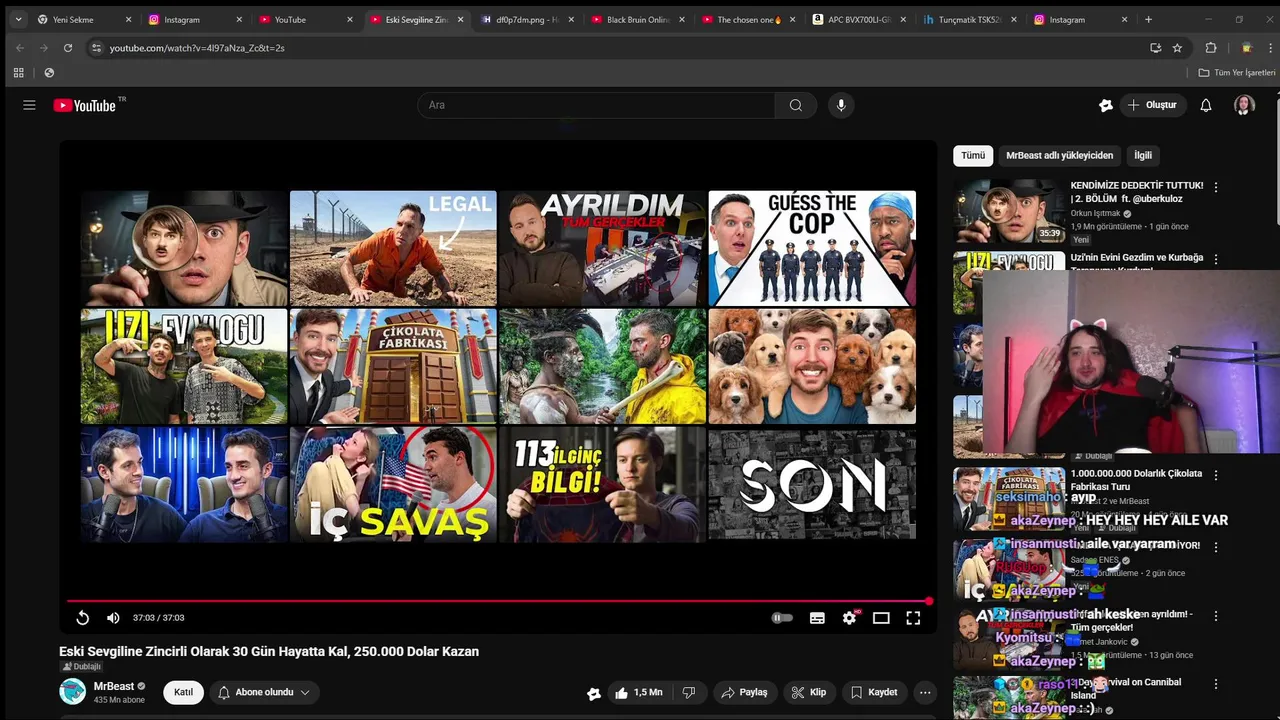The image size is (1280, 720).
Task: Toggle subtitles/closed captions button
Action: click(817, 618)
